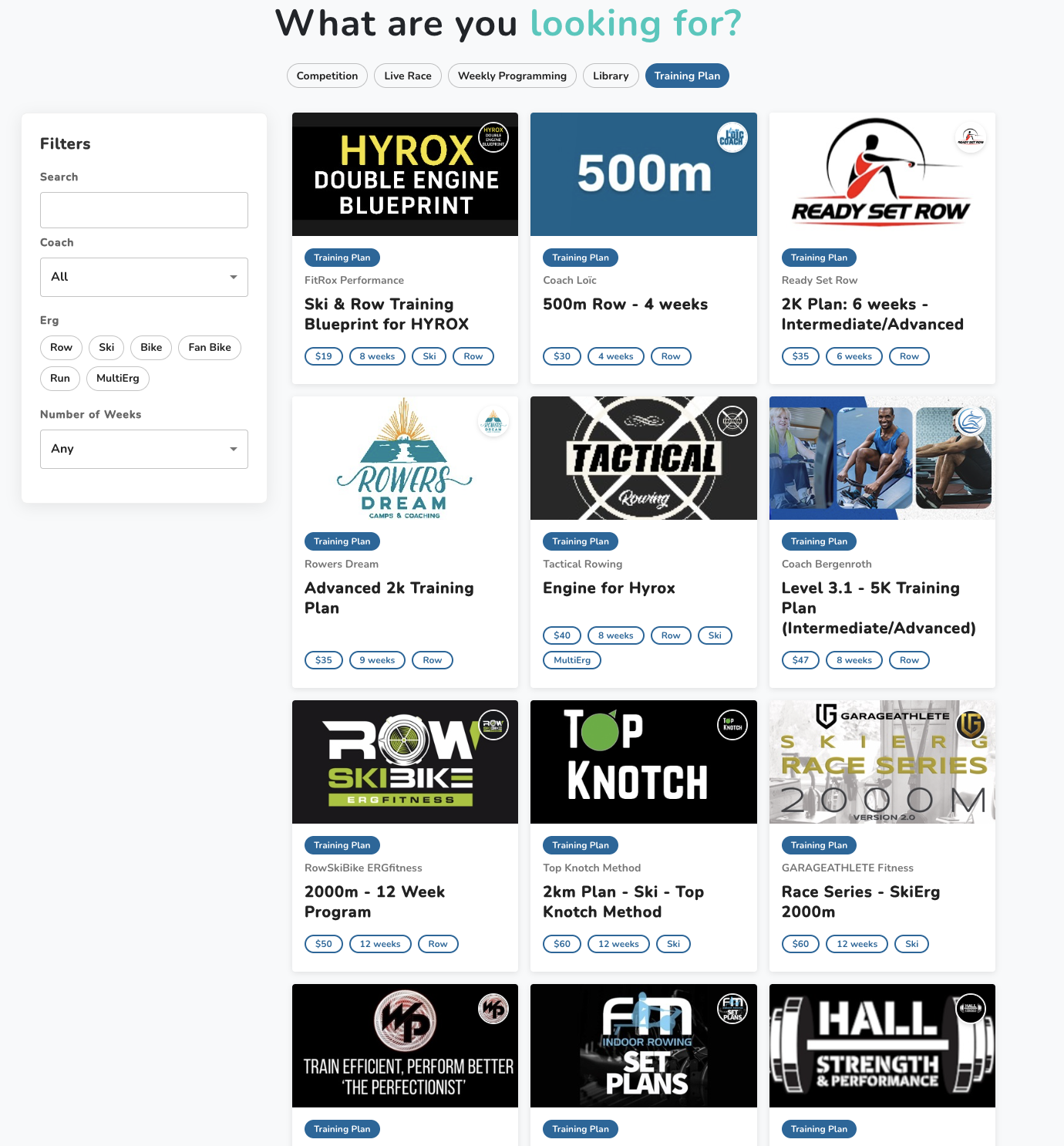The height and width of the screenshot is (1146, 1064).
Task: Click the Tactical Rowing banner image
Action: (644, 458)
